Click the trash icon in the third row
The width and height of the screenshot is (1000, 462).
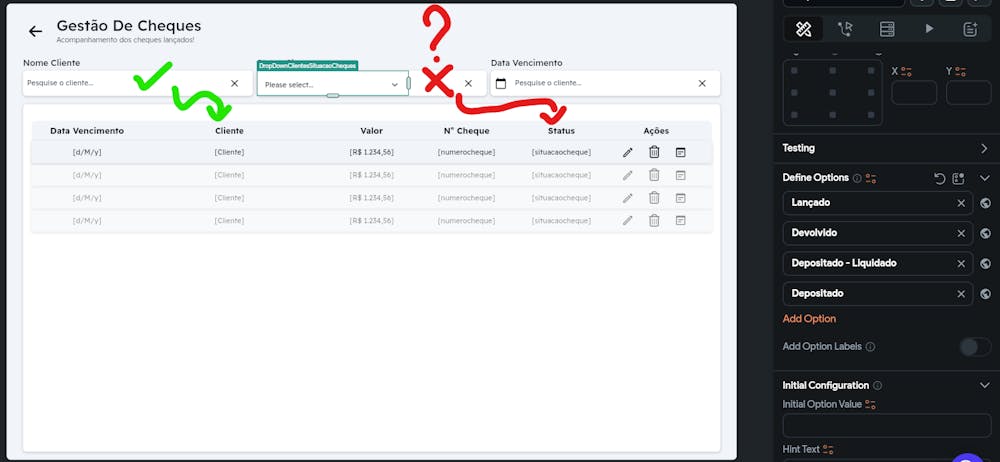click(654, 198)
